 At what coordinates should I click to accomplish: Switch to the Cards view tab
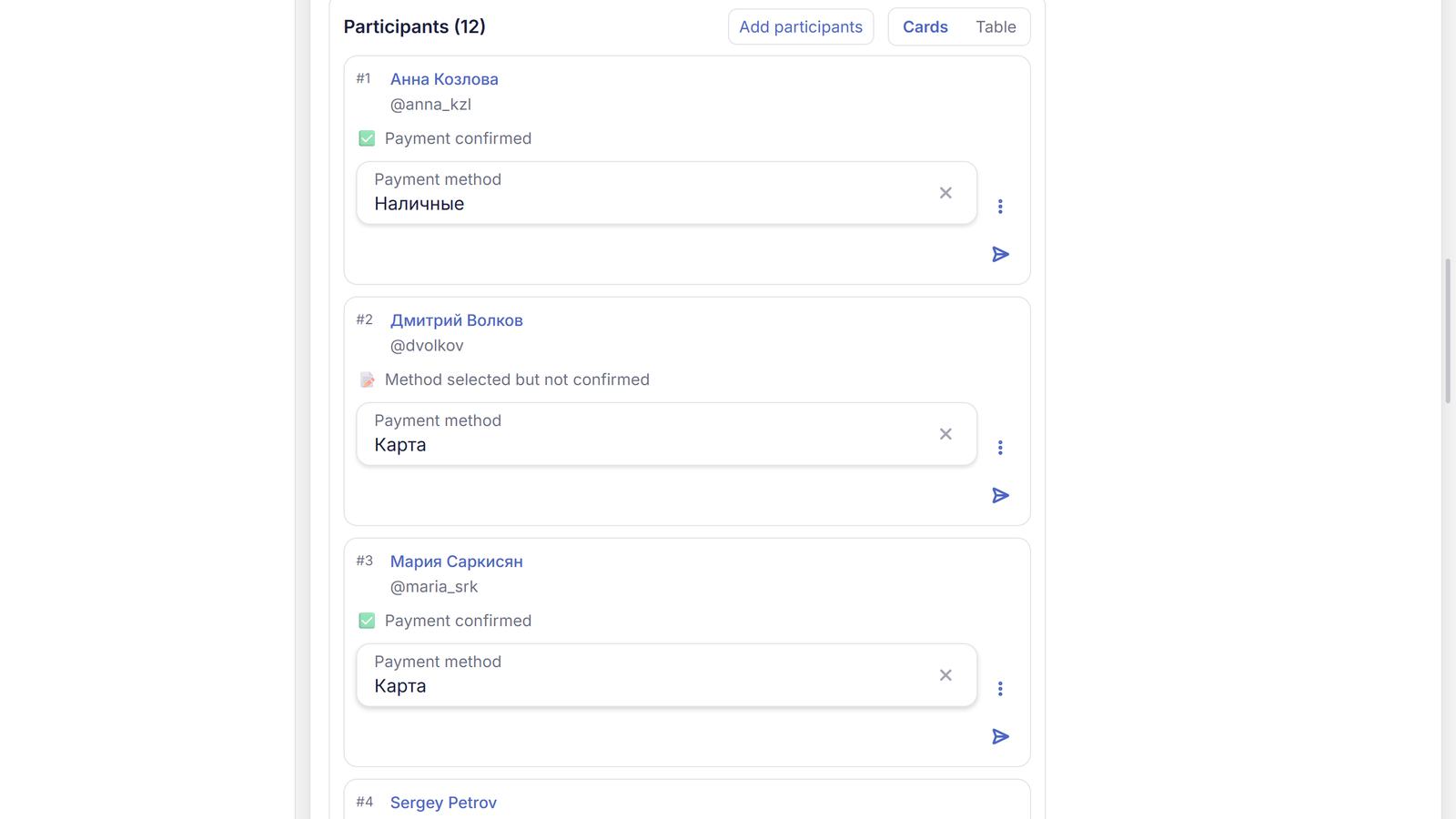925,27
